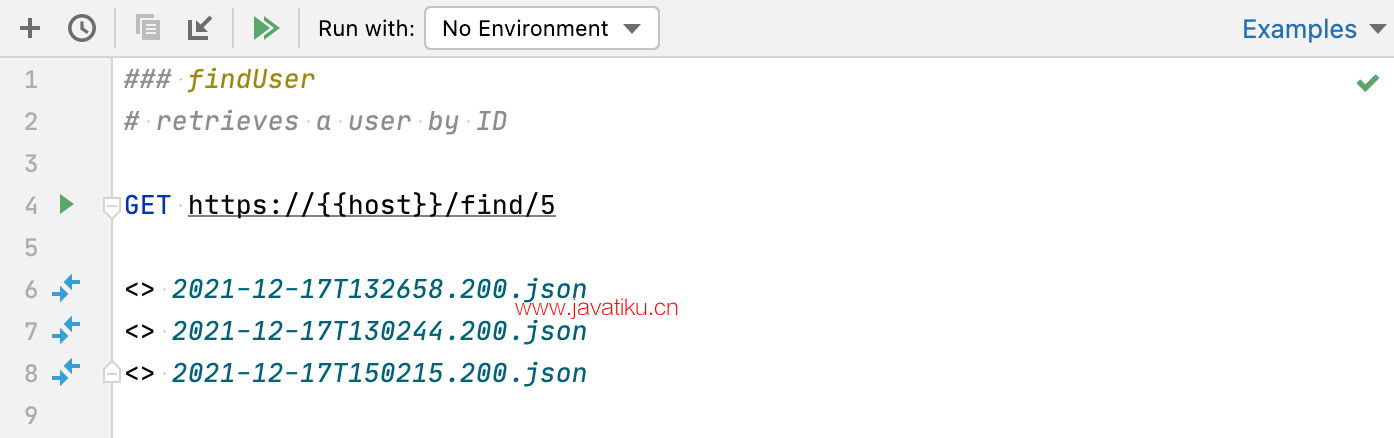The width and height of the screenshot is (1394, 438).
Task: Click the grayed-out copy icon in toolbar
Action: click(x=148, y=28)
